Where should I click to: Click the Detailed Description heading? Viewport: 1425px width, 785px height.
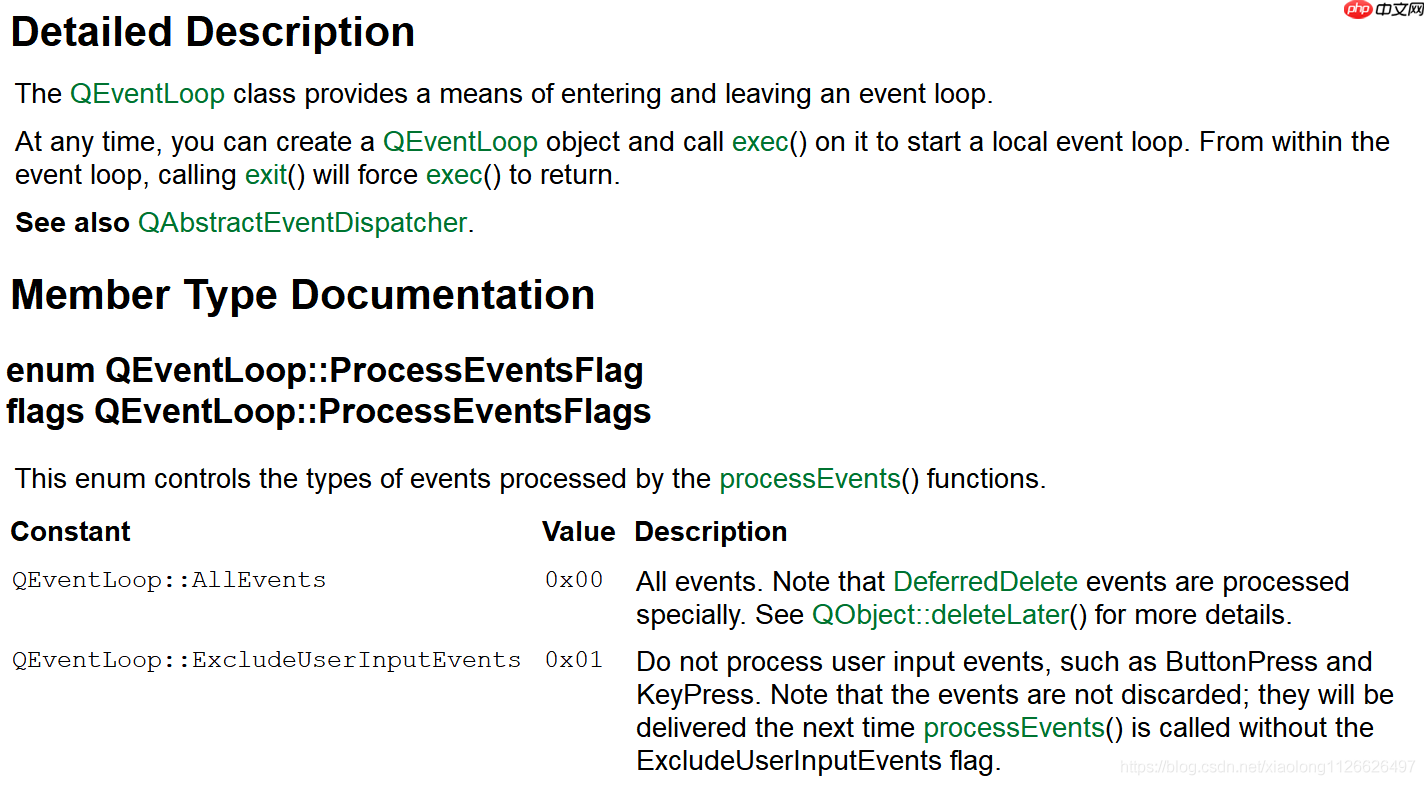213,32
